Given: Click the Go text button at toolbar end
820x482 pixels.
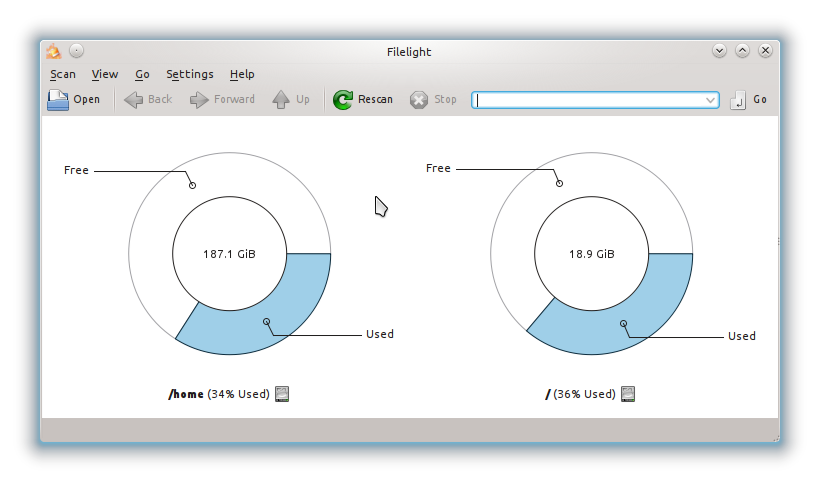Looking at the screenshot, I should pos(760,99).
